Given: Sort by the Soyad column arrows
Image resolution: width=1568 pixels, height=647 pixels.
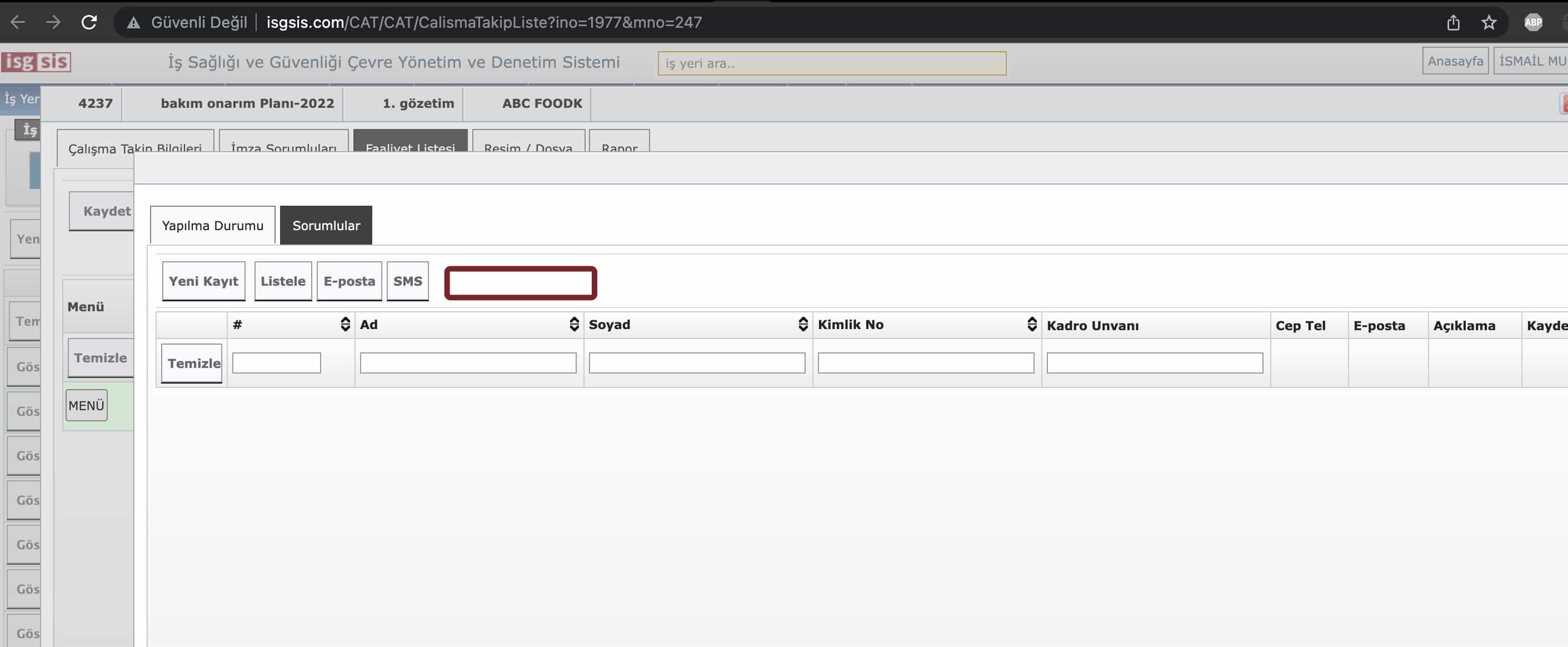Looking at the screenshot, I should coord(803,324).
